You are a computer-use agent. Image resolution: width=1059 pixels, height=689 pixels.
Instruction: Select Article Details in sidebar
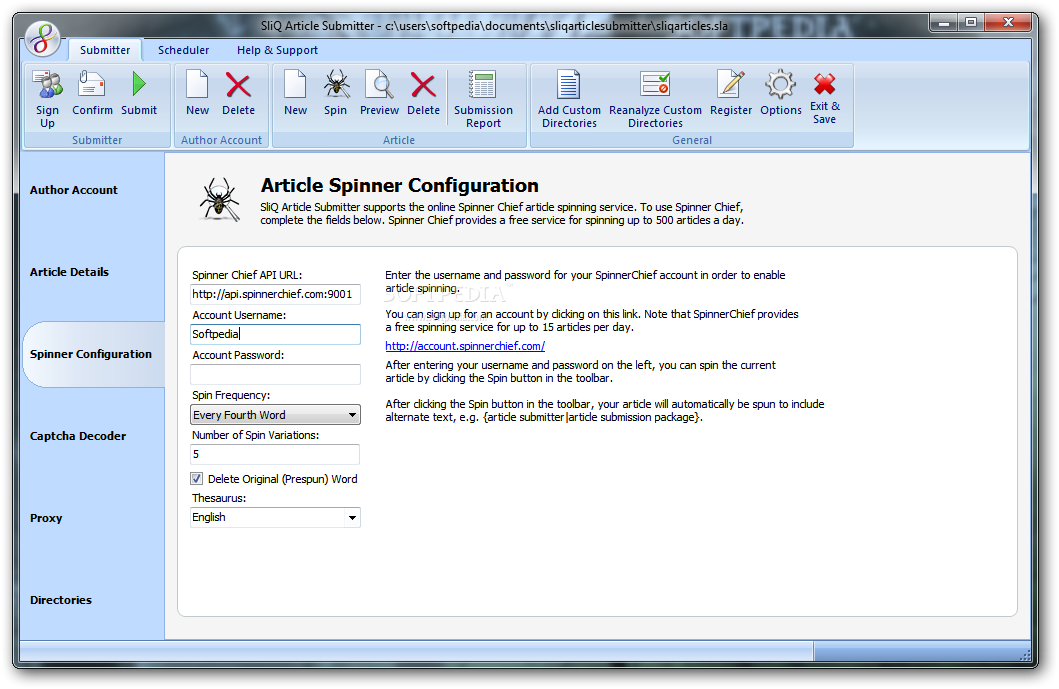pos(69,272)
